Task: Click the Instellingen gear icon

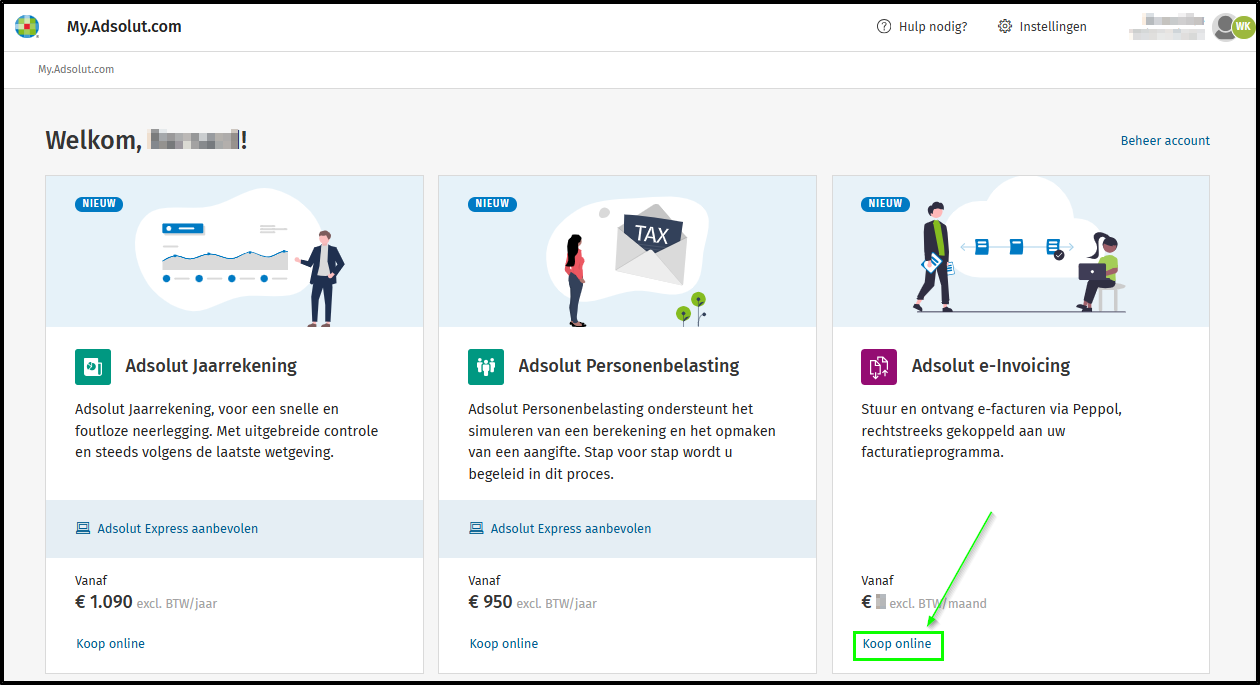Action: pyautogui.click(x=1005, y=27)
